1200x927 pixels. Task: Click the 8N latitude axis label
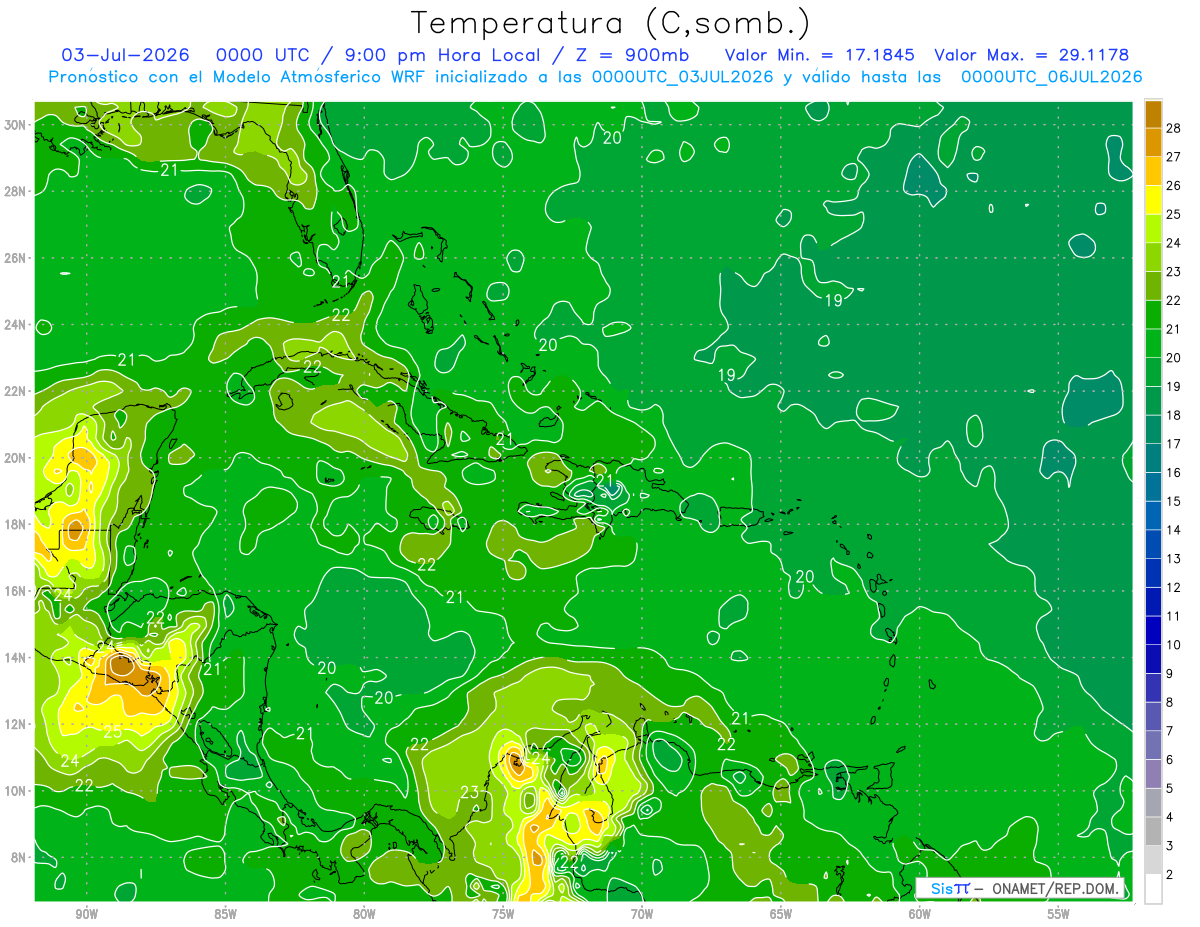18,857
